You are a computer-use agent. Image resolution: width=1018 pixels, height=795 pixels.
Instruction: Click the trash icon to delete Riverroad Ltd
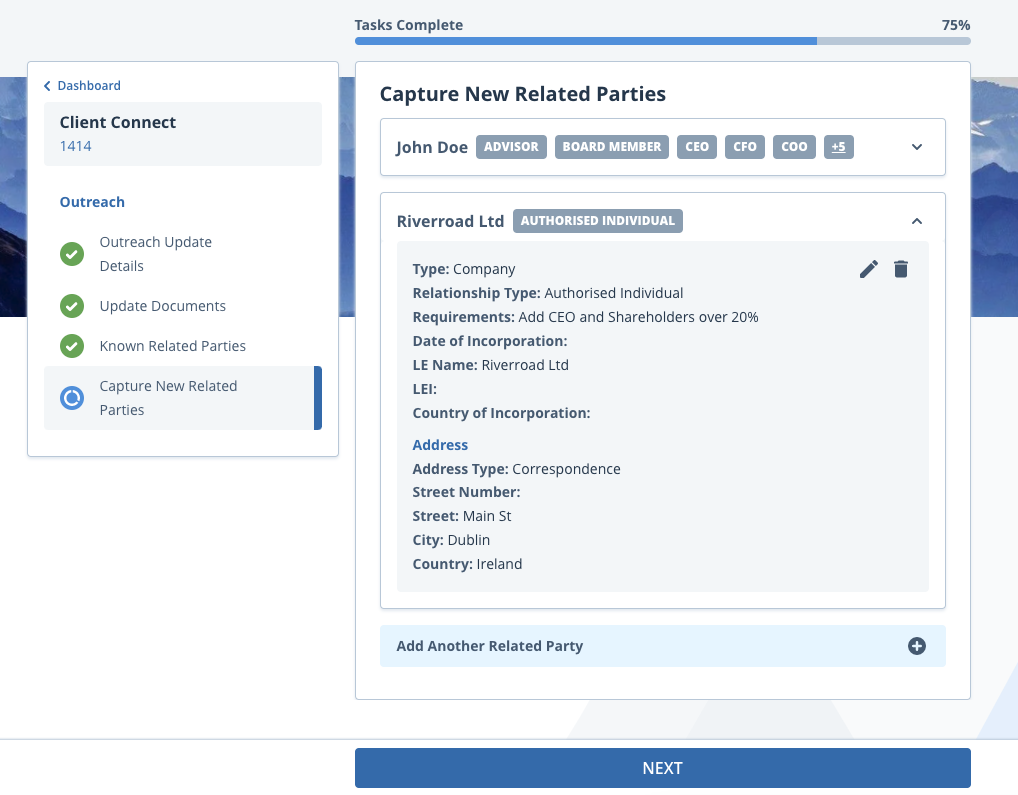(x=901, y=269)
